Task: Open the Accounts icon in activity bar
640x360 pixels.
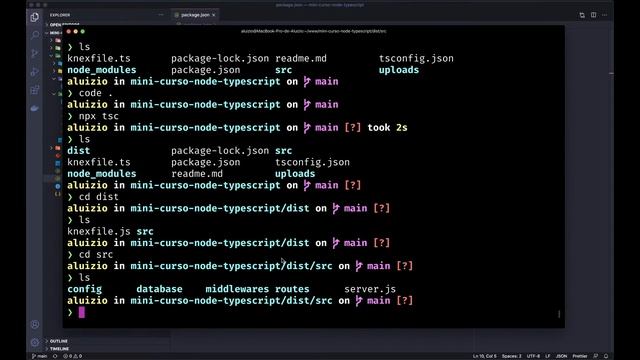Action: [35, 324]
